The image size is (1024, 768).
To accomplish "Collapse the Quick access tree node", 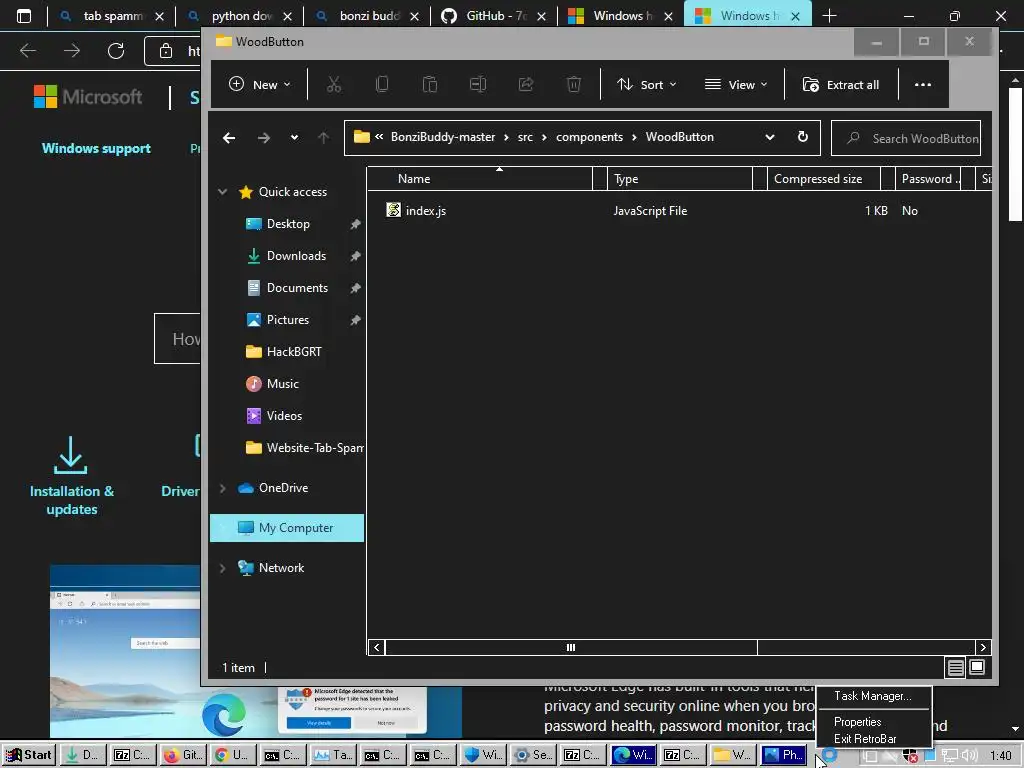I will 223,192.
